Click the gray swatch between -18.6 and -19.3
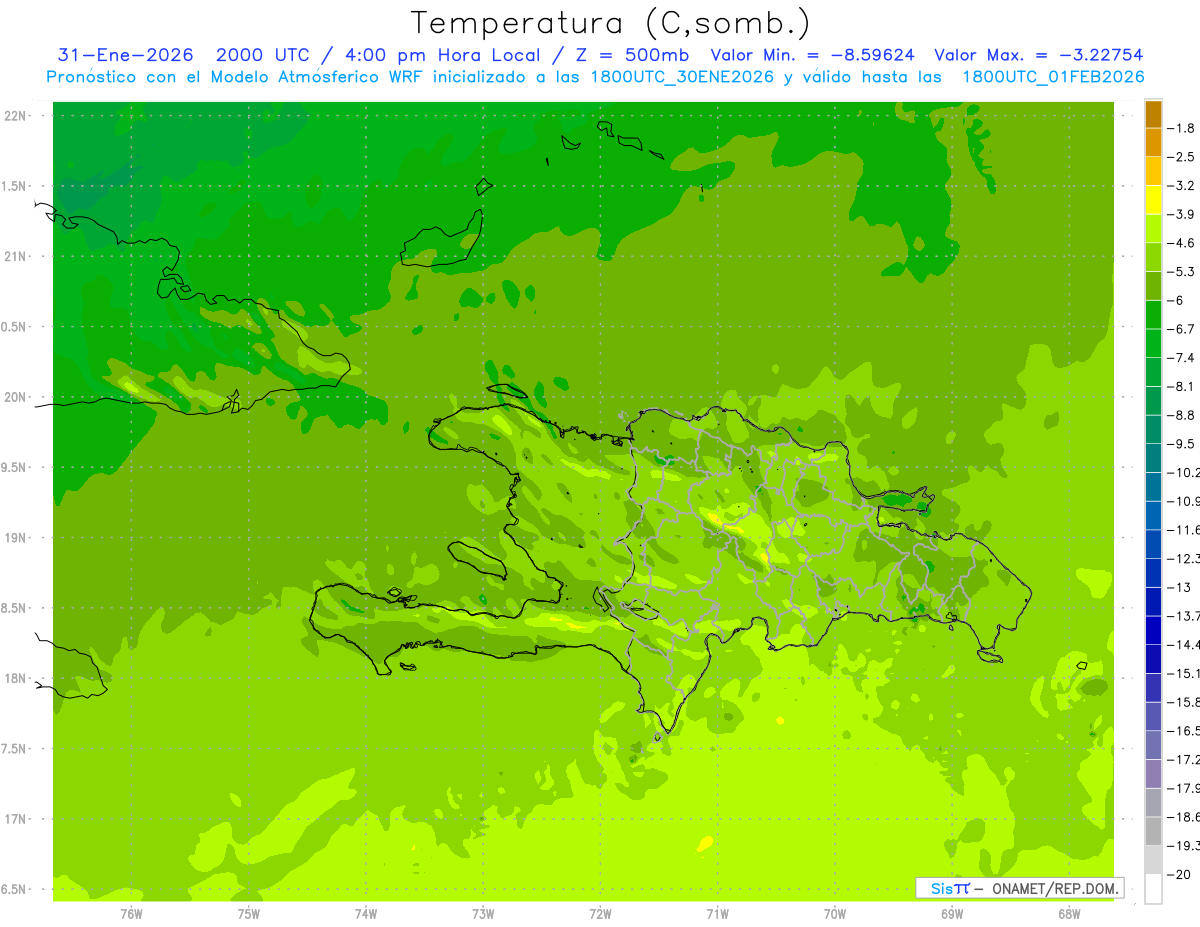The width and height of the screenshot is (1200, 927). coord(1153,831)
